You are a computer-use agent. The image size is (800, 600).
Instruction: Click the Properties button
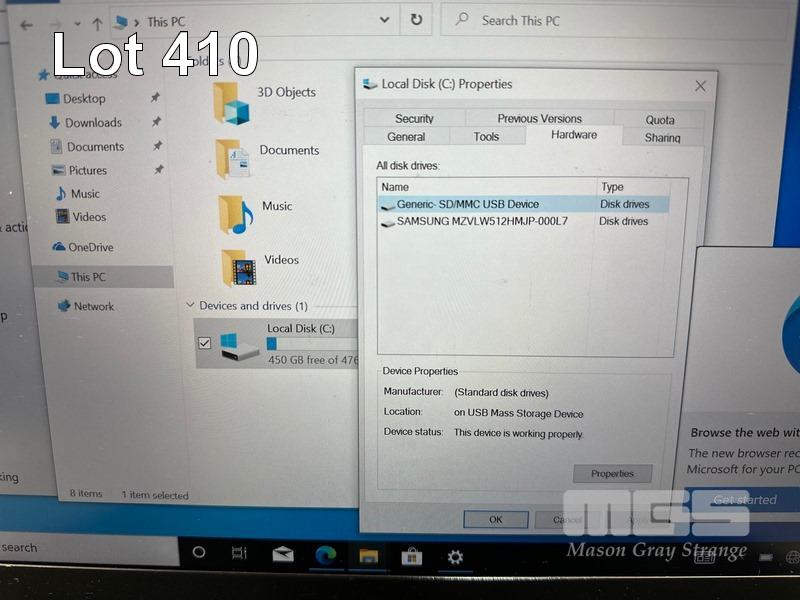tap(612, 473)
